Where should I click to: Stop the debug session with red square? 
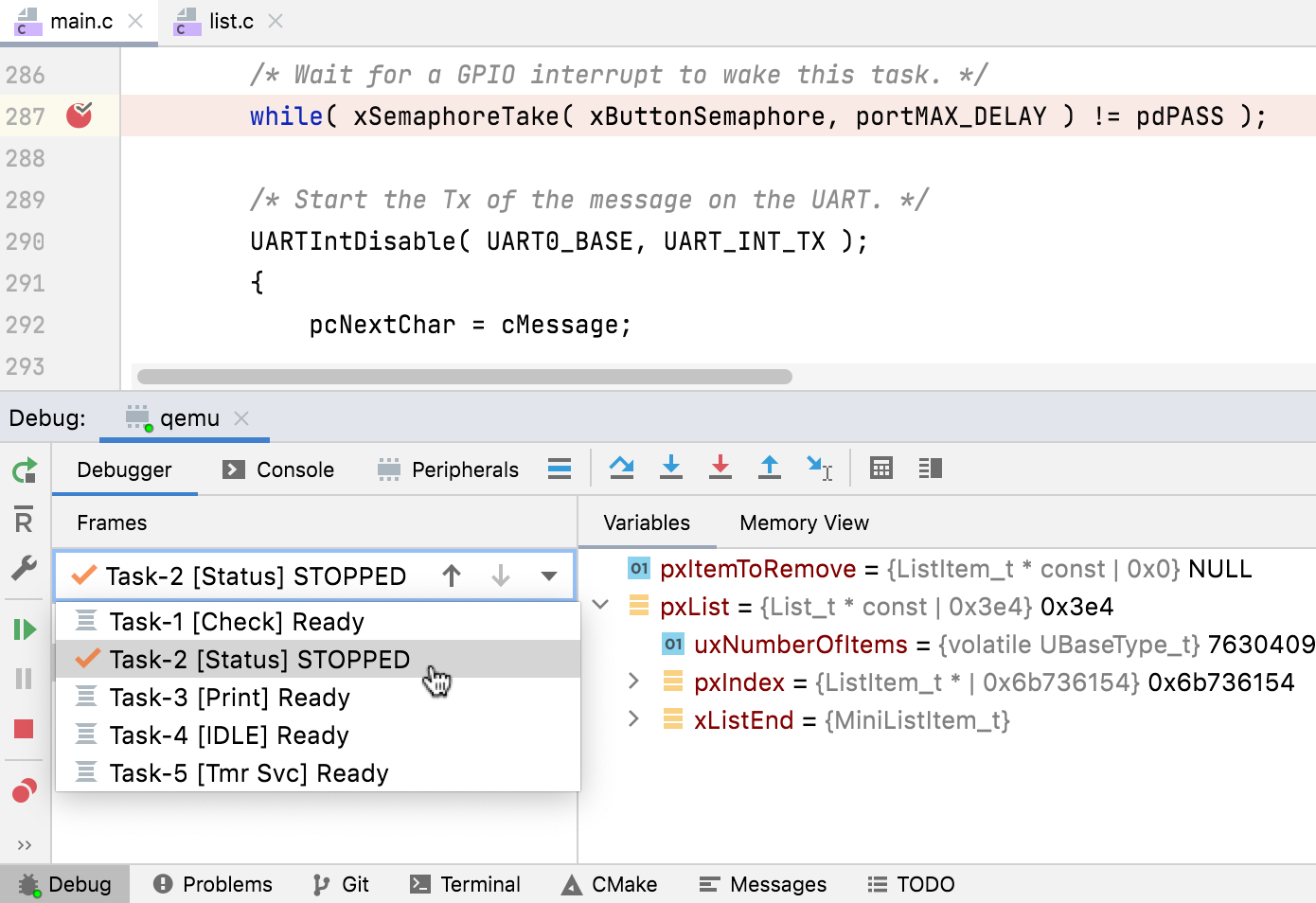coord(25,728)
